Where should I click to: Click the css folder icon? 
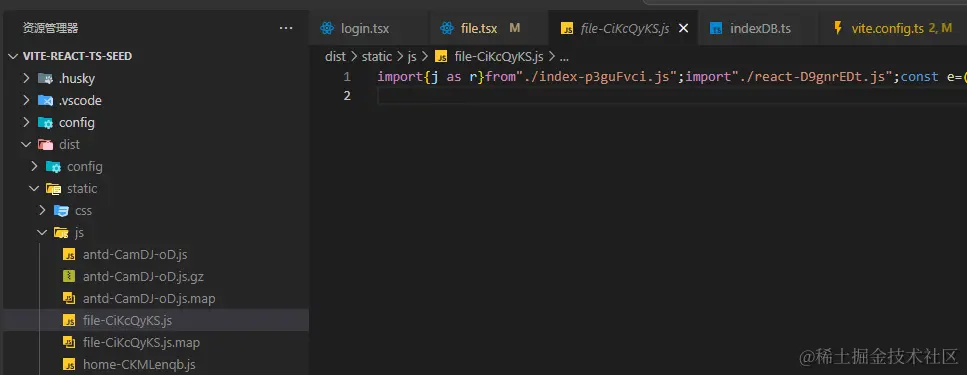point(61,210)
